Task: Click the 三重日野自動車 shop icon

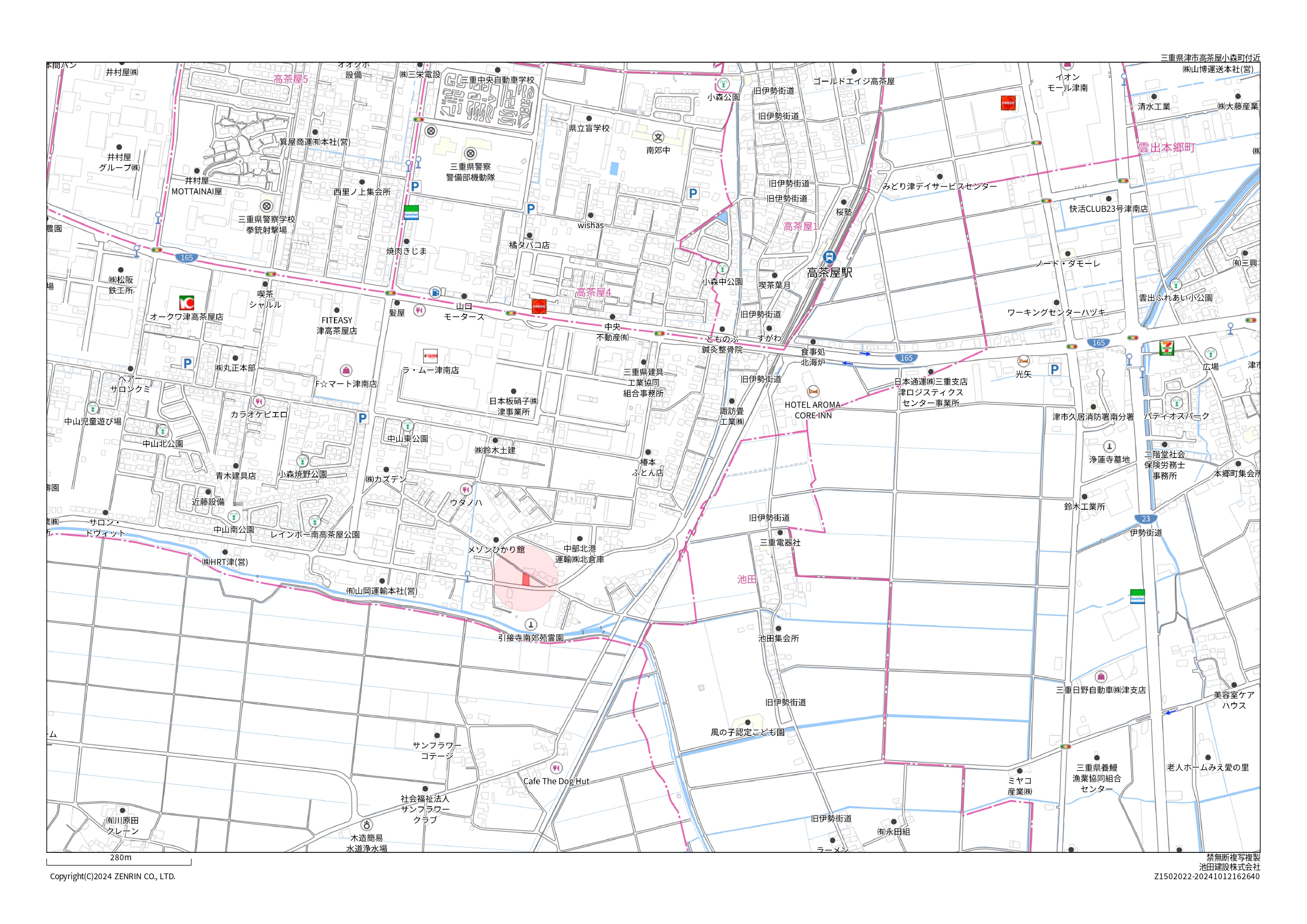Action: pos(1100,676)
